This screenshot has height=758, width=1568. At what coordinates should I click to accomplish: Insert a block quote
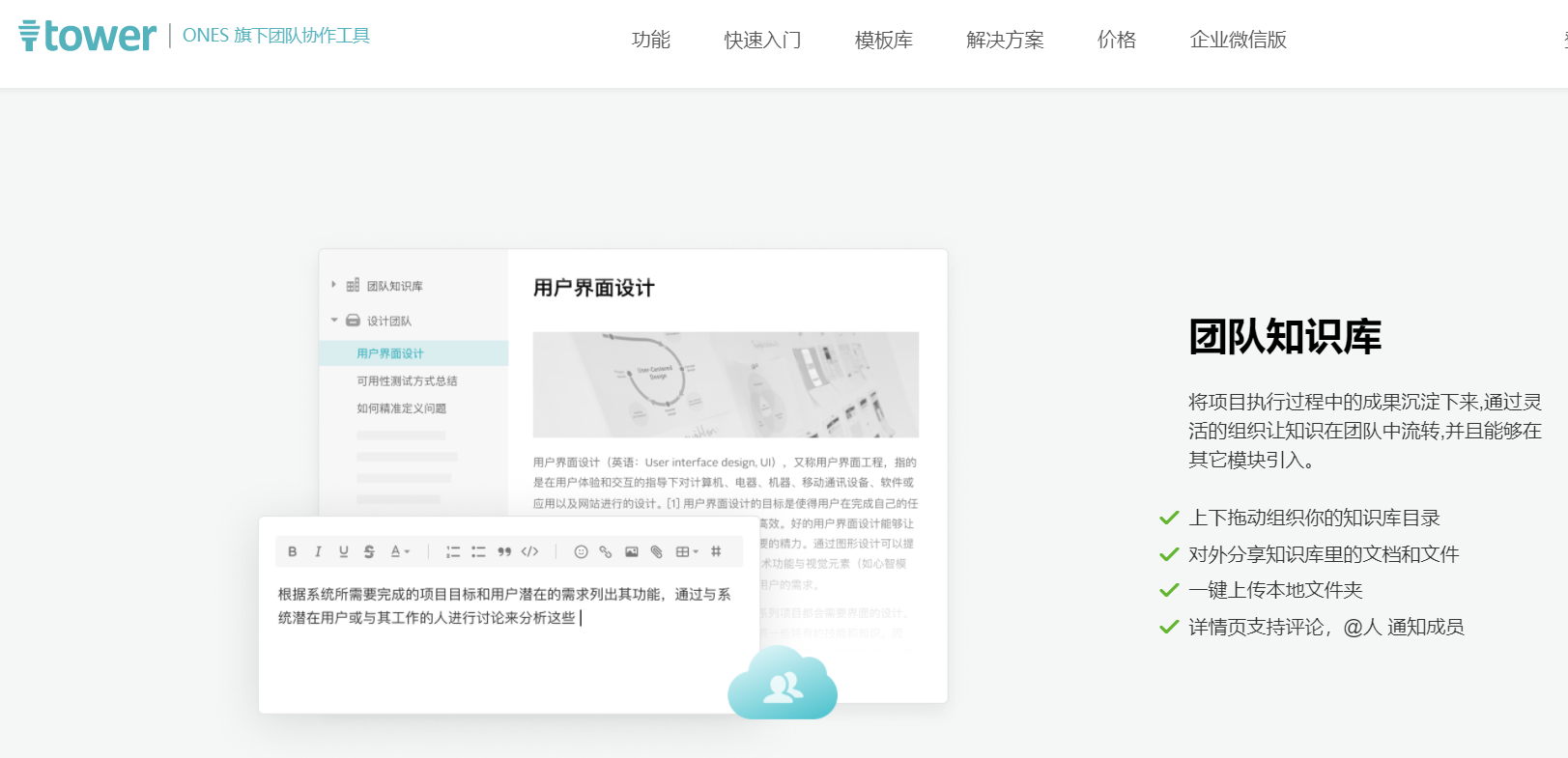(x=503, y=551)
